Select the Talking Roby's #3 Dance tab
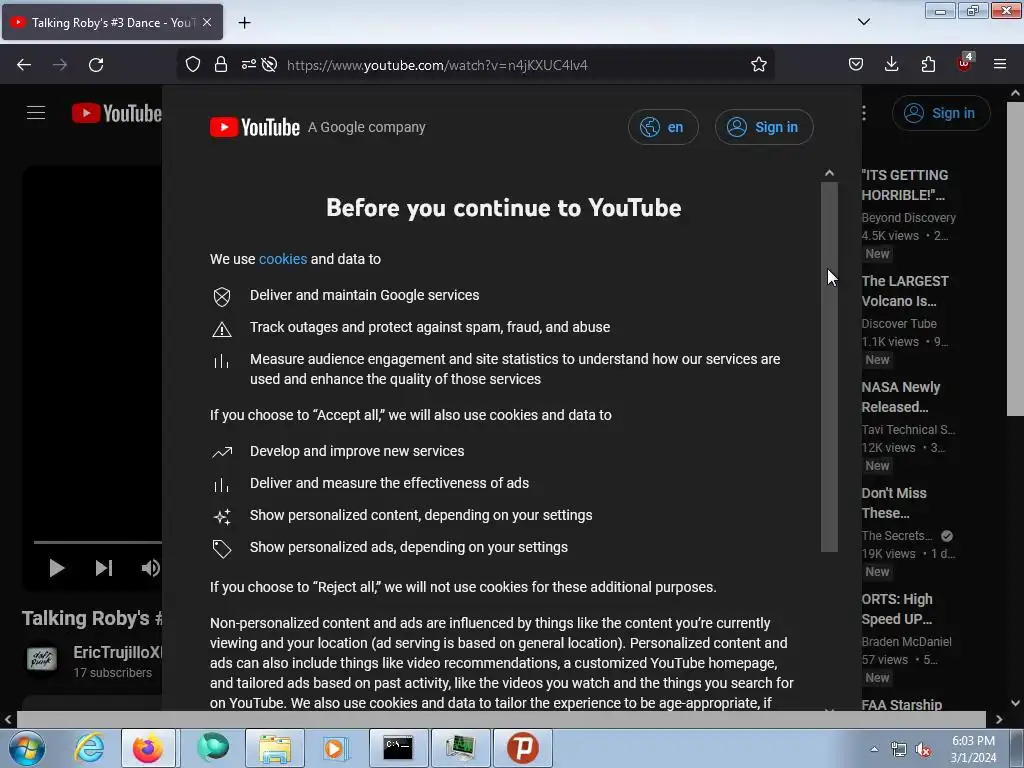 pyautogui.click(x=112, y=22)
